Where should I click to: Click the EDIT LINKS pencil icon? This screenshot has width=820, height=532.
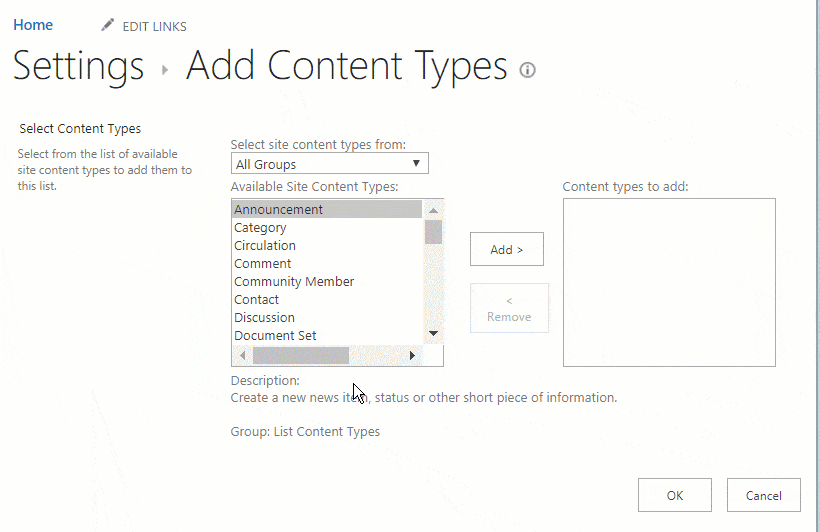coord(108,25)
